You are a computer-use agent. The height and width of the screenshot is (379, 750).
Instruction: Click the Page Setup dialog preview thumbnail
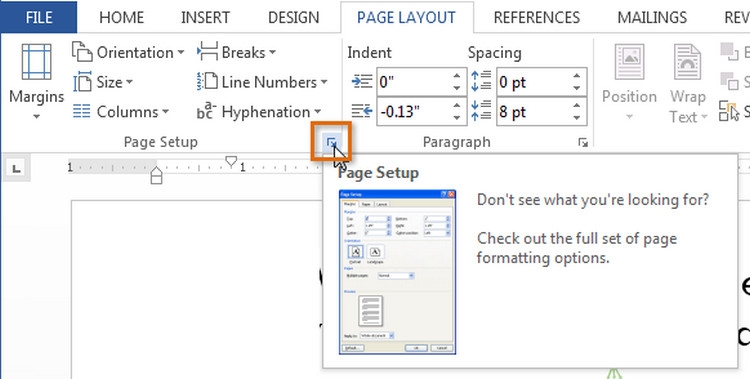(x=397, y=272)
